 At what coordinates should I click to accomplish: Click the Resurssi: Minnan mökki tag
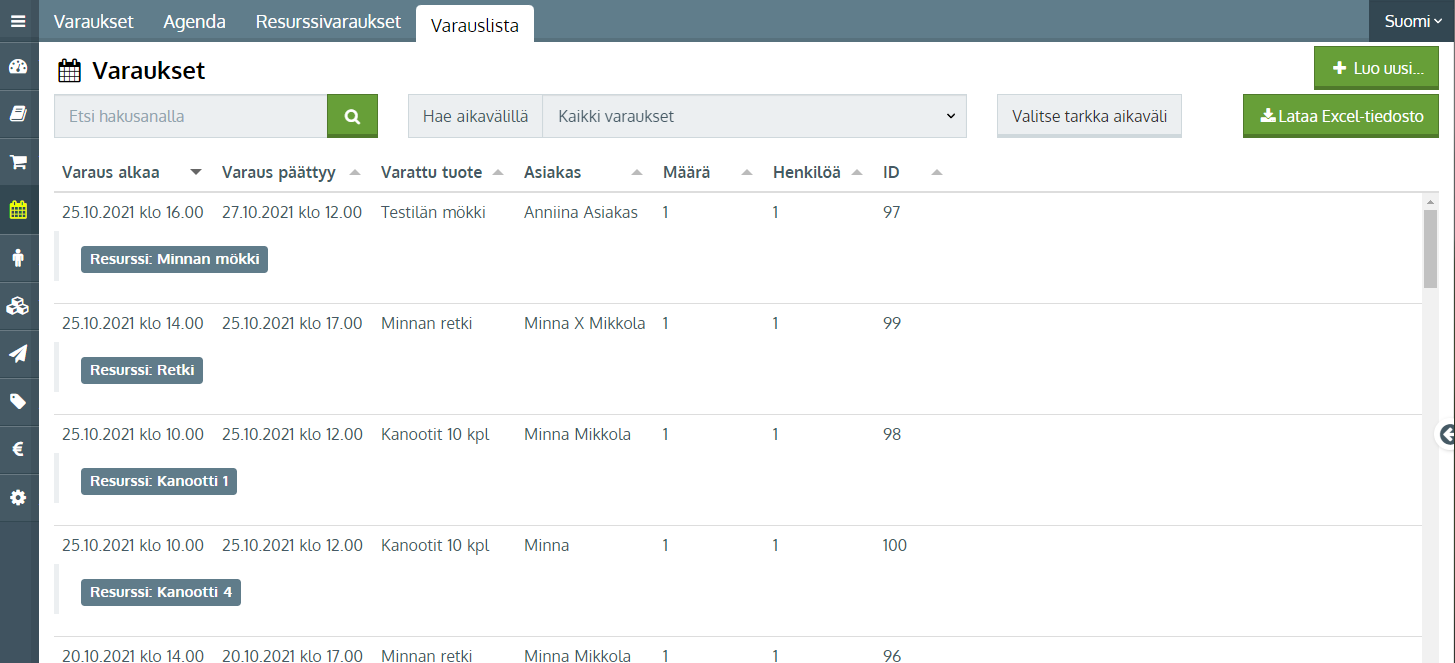(174, 259)
